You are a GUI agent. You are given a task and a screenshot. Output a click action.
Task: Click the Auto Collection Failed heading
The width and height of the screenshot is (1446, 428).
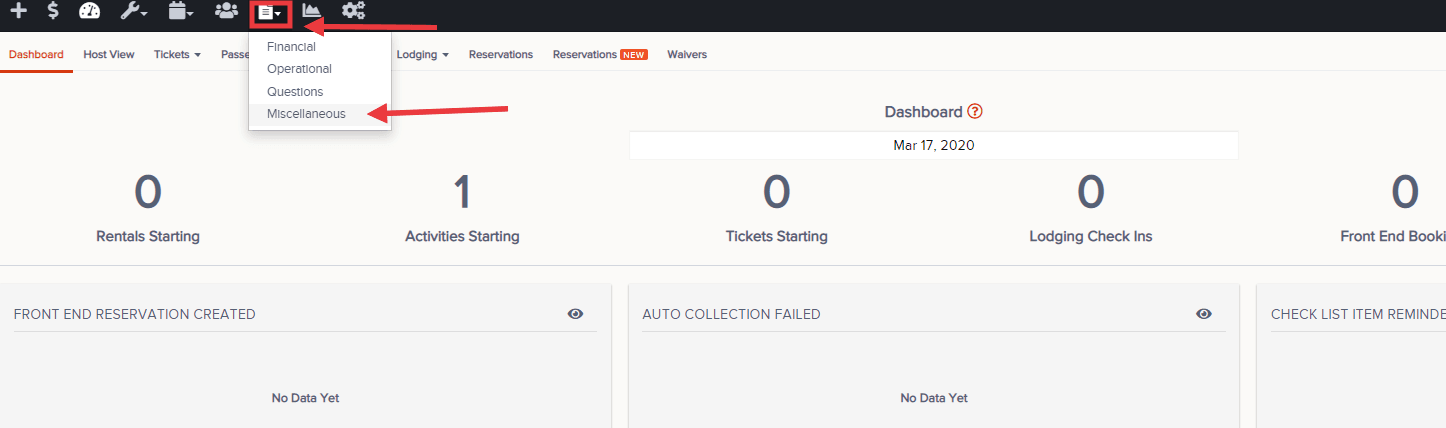coord(731,314)
